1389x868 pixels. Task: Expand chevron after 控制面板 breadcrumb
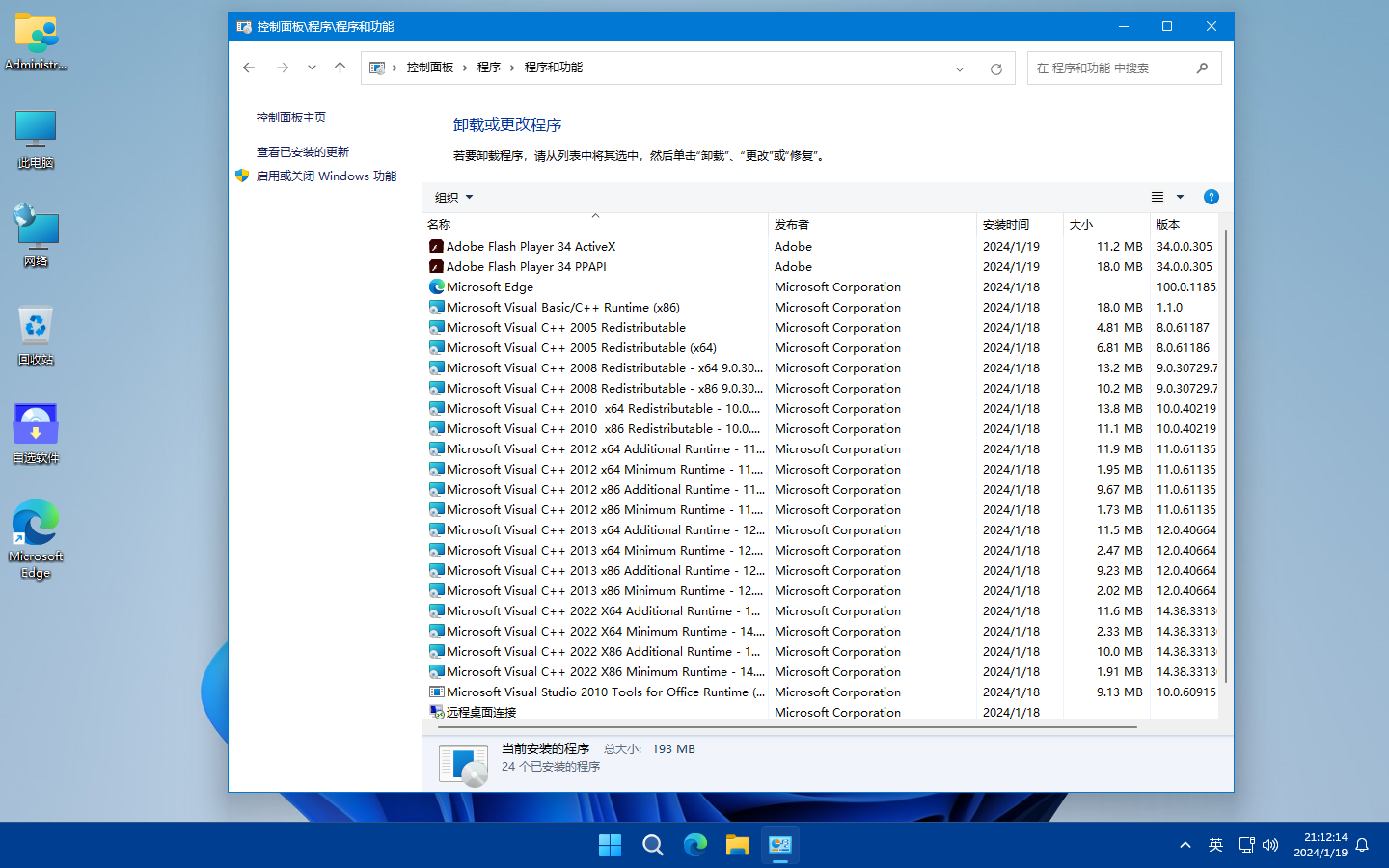point(465,68)
